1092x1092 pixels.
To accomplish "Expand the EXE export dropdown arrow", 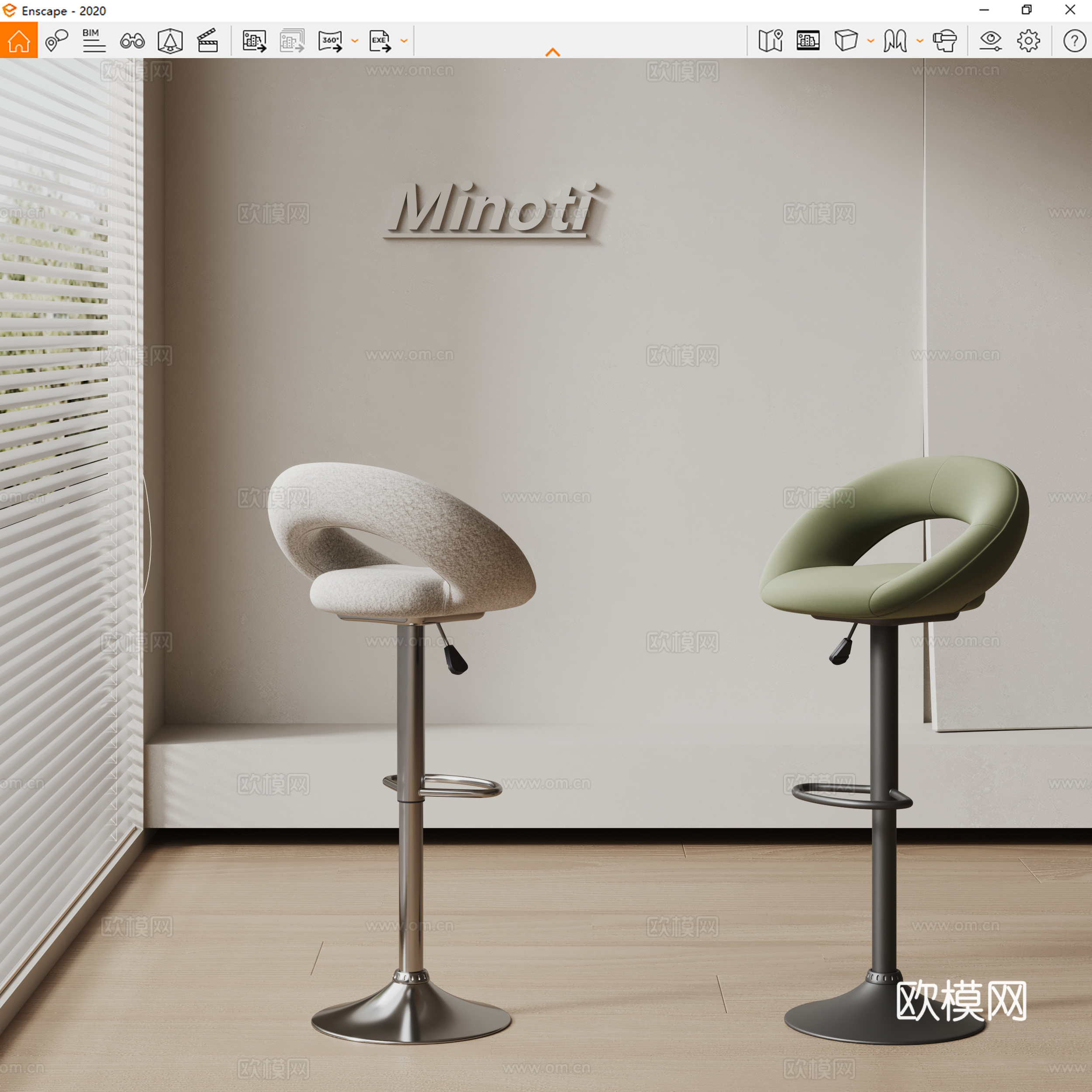I will [403, 41].
